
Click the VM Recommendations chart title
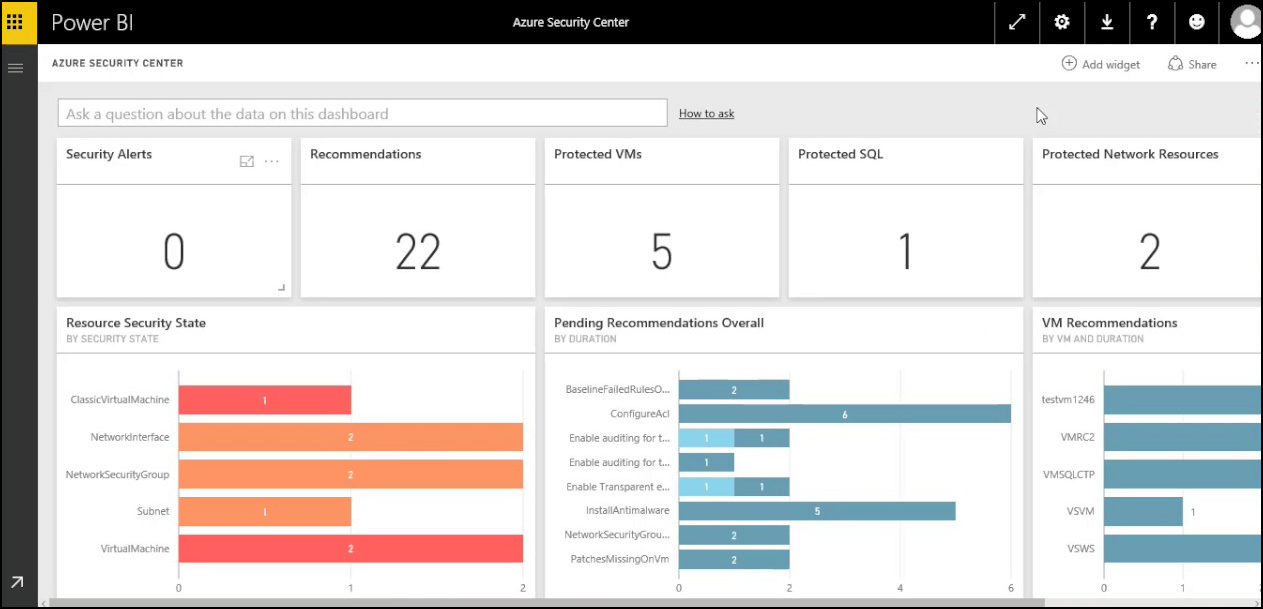tap(1110, 323)
